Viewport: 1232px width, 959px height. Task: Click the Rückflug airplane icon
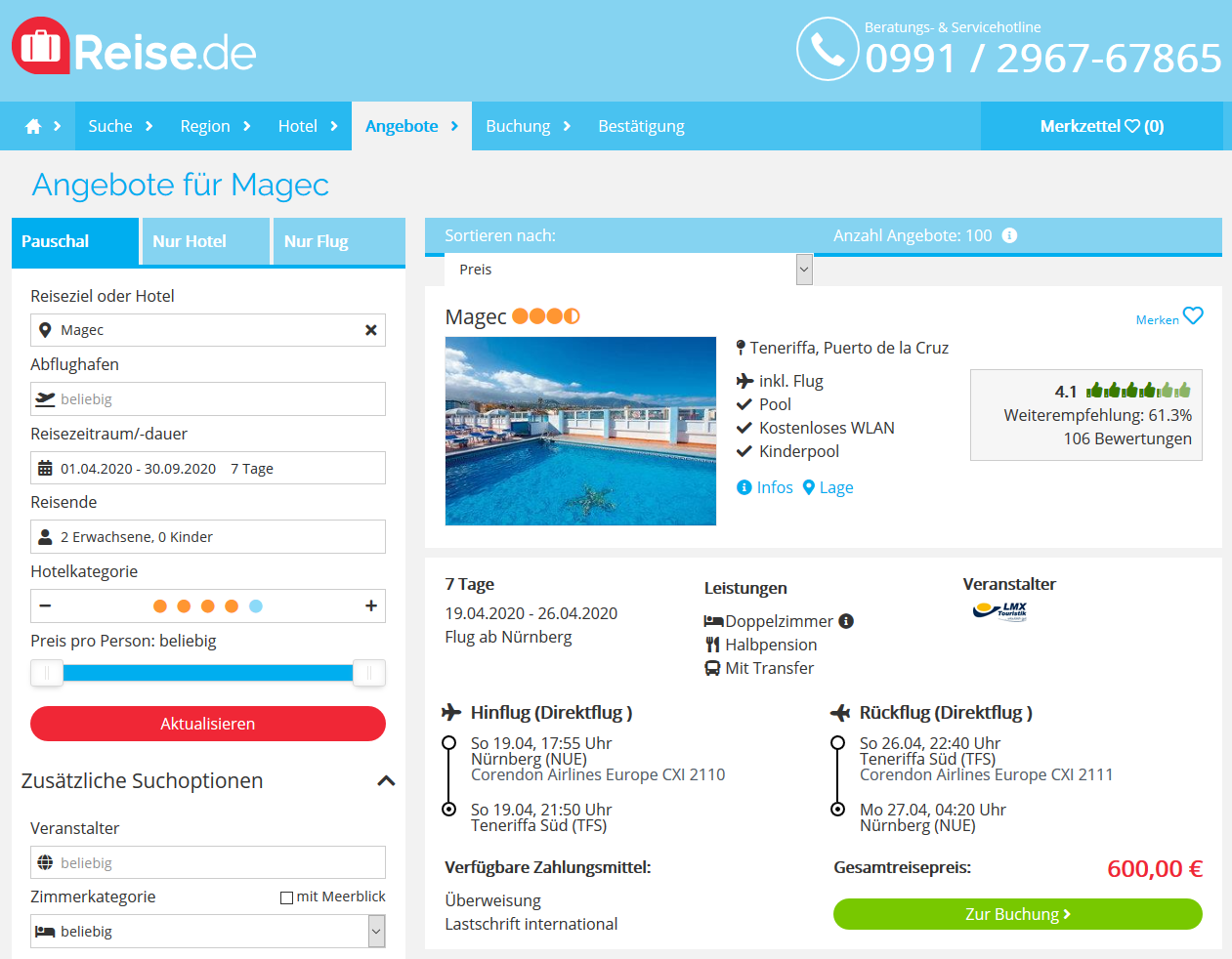(840, 712)
